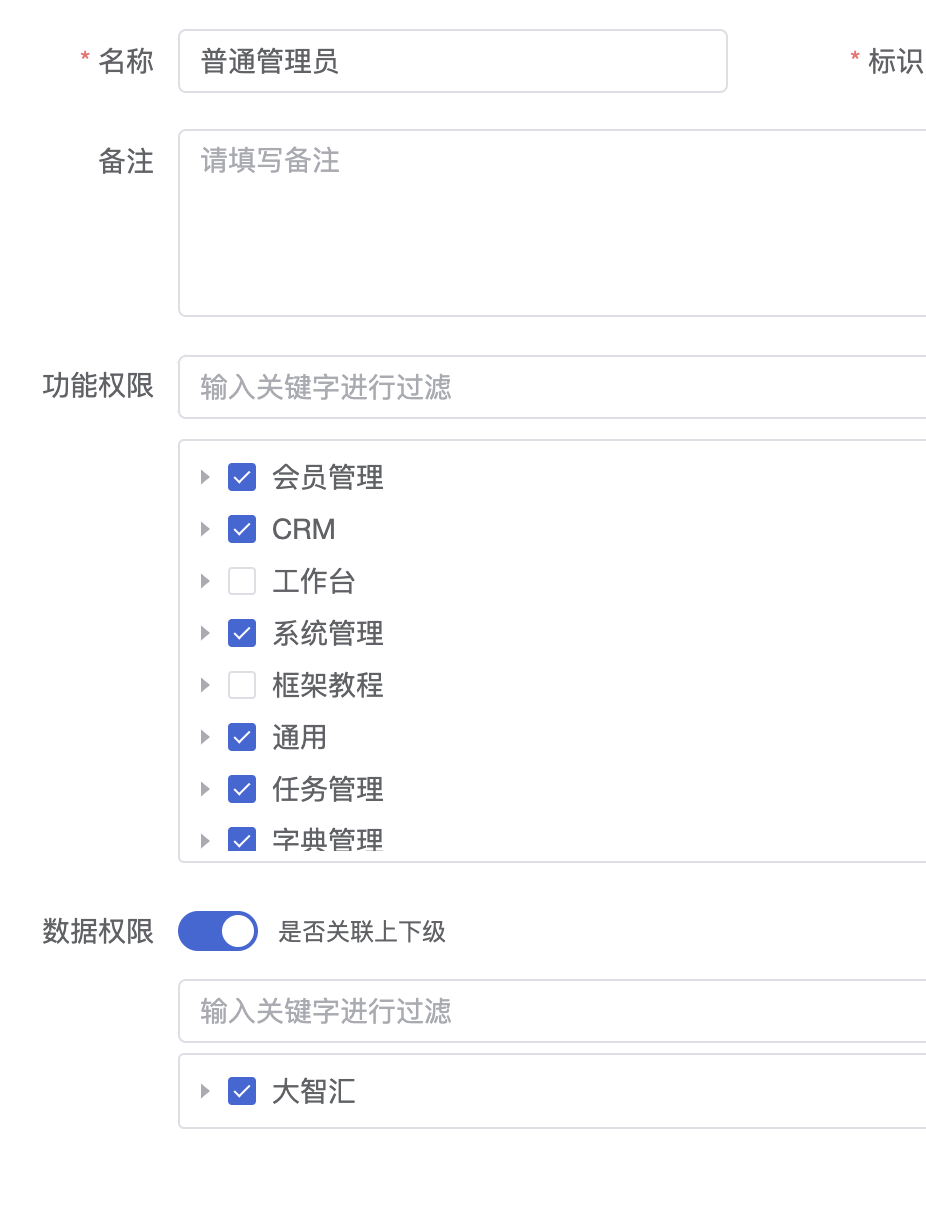Uncheck the 字典管理 permission checkbox

tap(241, 840)
